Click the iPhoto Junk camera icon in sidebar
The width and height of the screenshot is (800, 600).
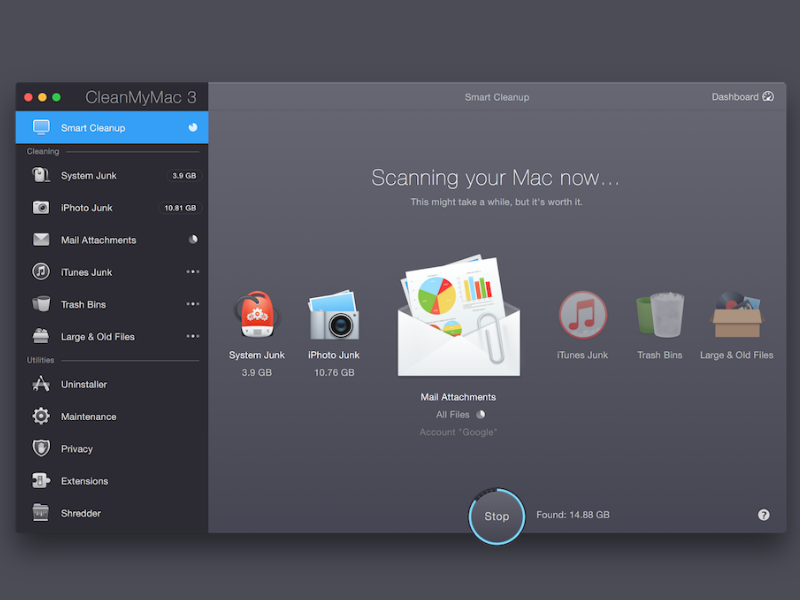(x=41, y=207)
